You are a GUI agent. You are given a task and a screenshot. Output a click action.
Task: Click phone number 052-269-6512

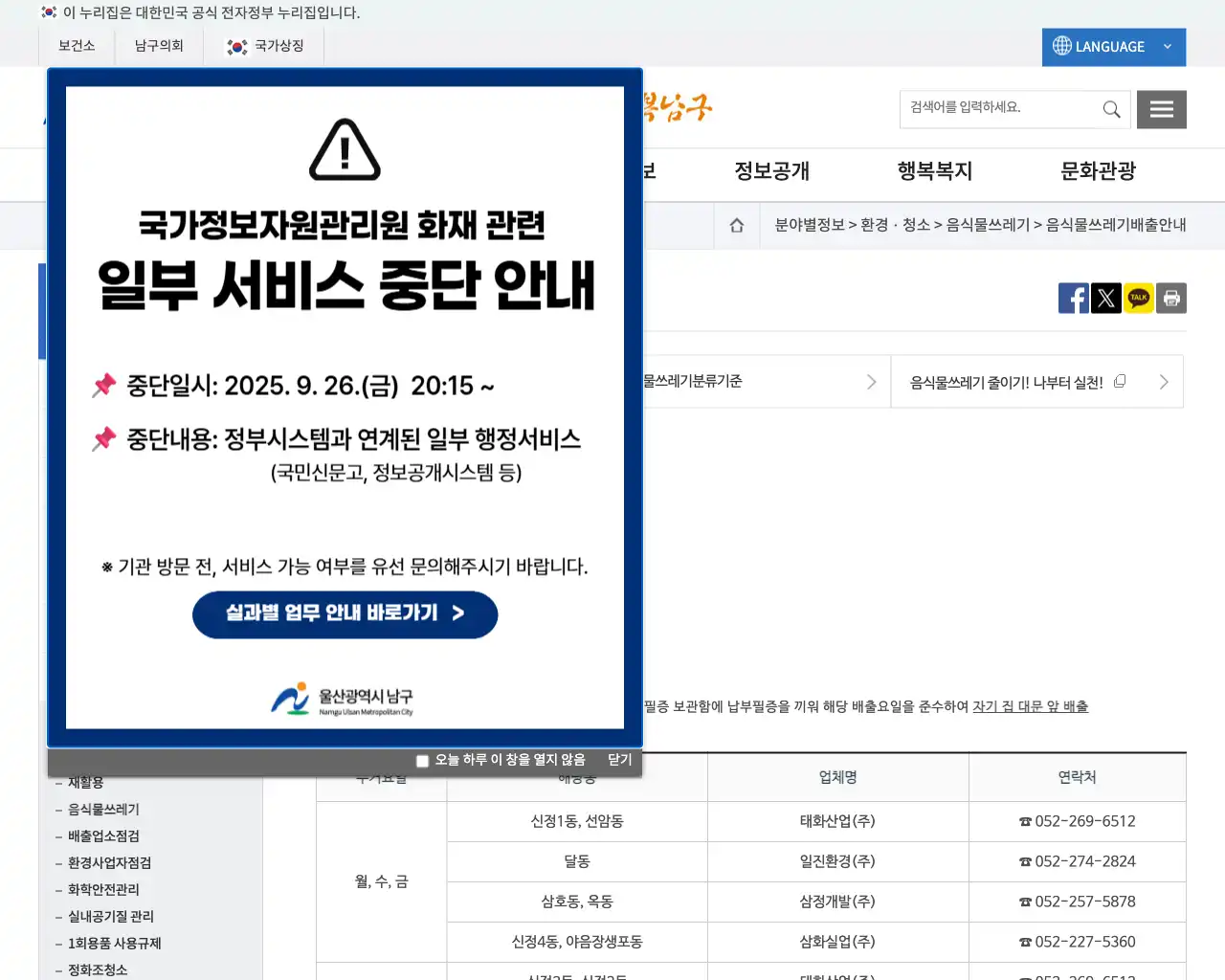pyautogui.click(x=1085, y=821)
